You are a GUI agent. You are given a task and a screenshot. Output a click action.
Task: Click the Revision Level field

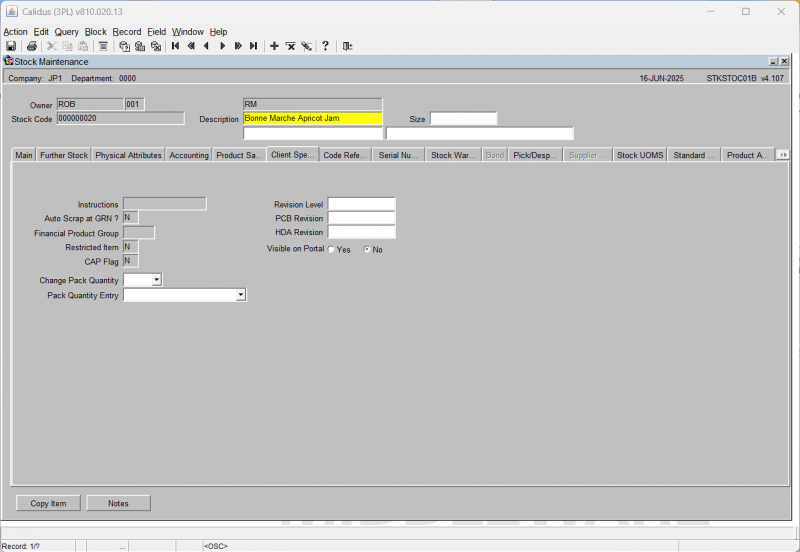pyautogui.click(x=361, y=204)
